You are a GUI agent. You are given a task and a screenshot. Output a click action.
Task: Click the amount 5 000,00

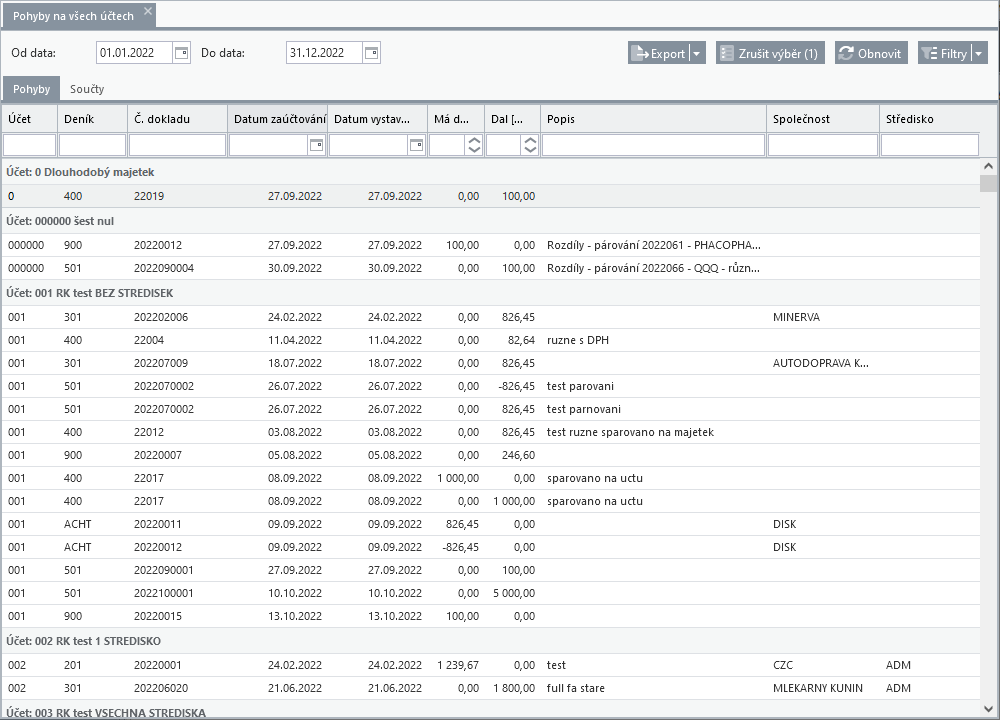(514, 593)
